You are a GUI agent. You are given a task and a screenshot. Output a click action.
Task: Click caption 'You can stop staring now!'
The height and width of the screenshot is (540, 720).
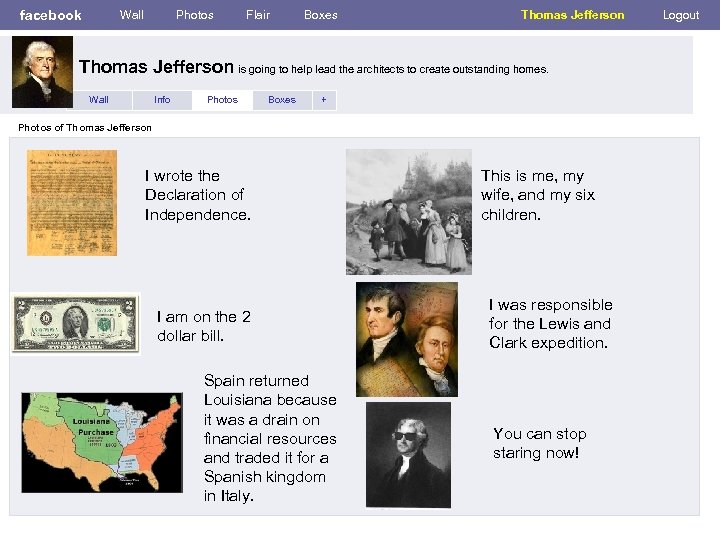[540, 444]
